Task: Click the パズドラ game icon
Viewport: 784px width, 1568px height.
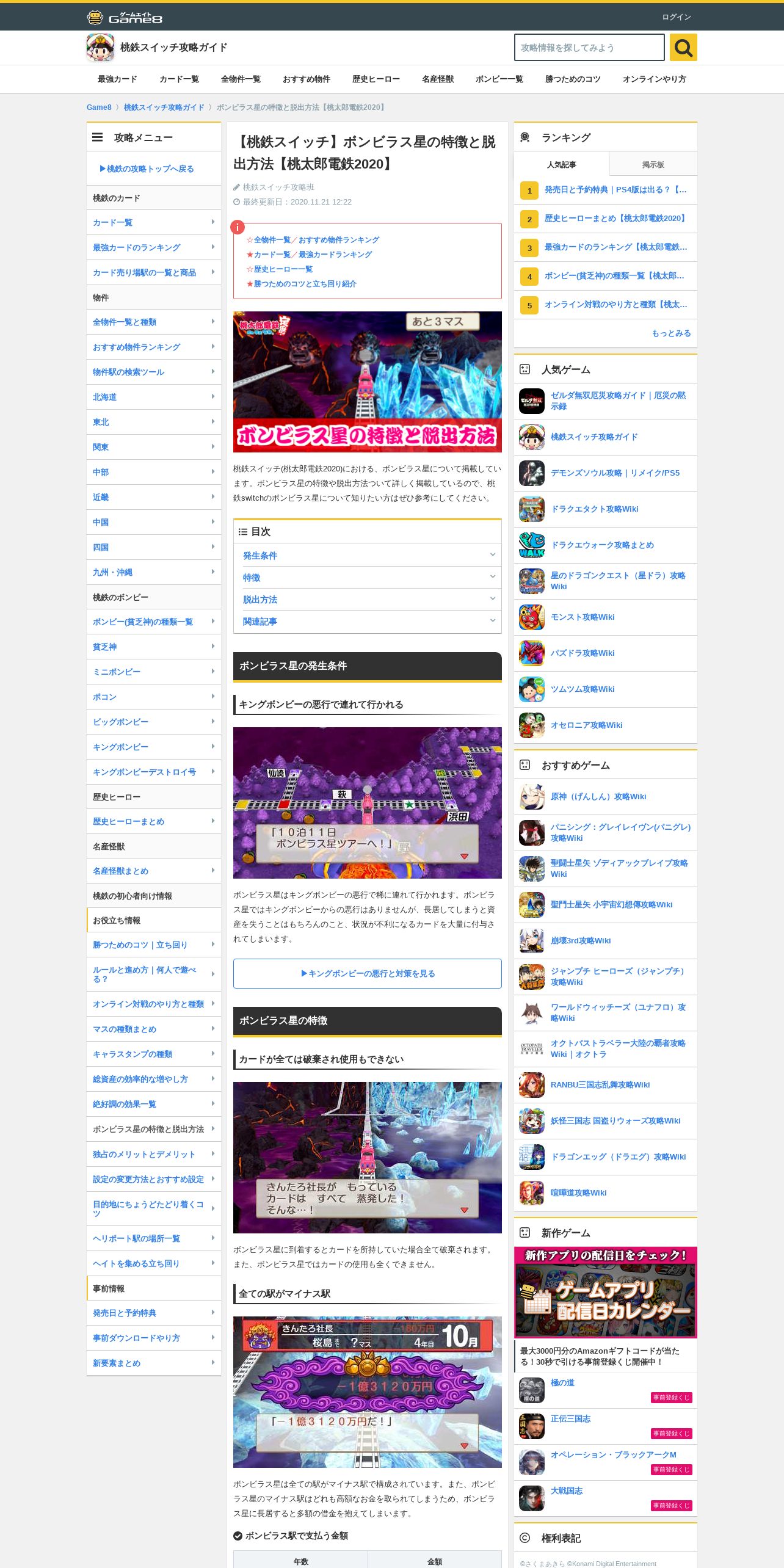Action: [x=532, y=653]
